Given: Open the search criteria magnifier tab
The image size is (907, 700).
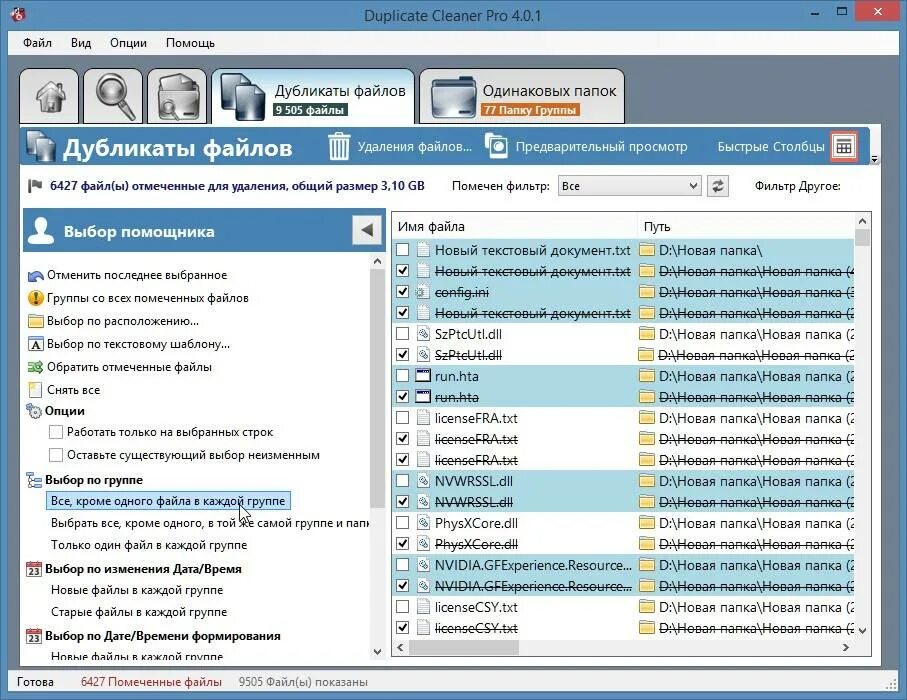Looking at the screenshot, I should click(x=113, y=96).
